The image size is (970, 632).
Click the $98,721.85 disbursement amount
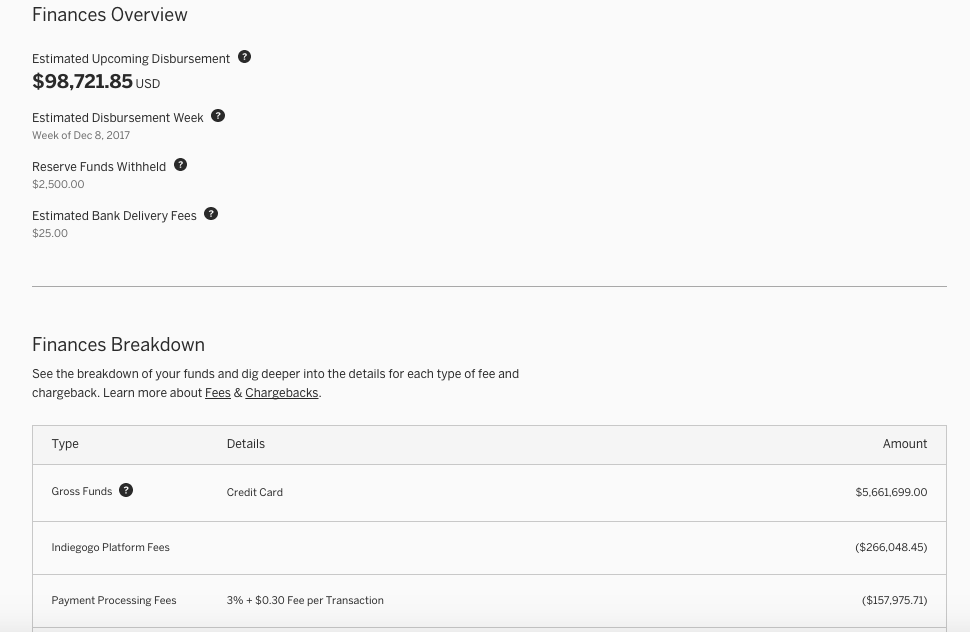pyautogui.click(x=82, y=82)
